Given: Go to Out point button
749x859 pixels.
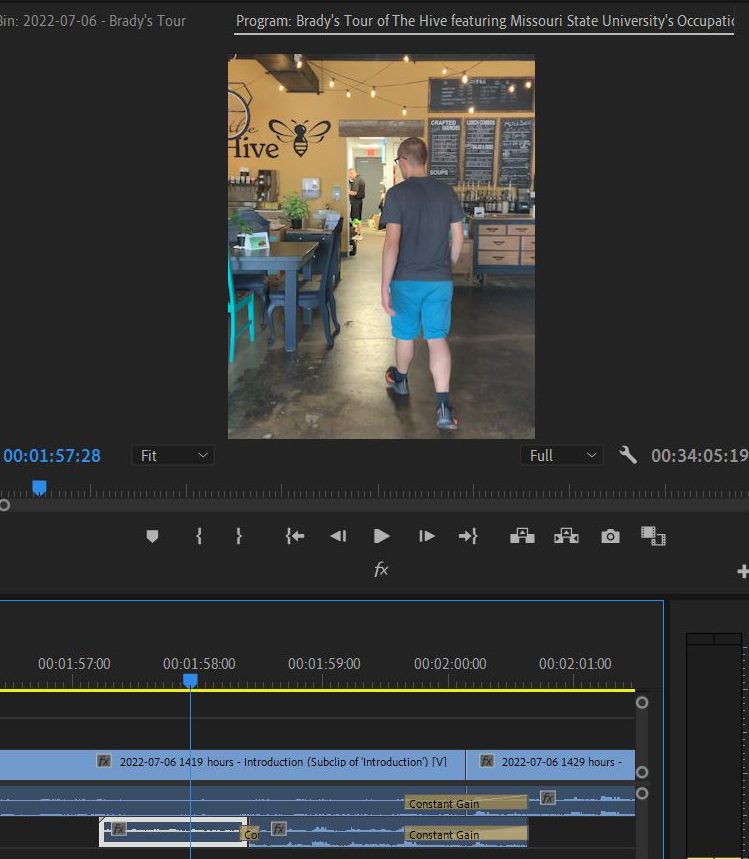Looking at the screenshot, I should coord(468,536).
